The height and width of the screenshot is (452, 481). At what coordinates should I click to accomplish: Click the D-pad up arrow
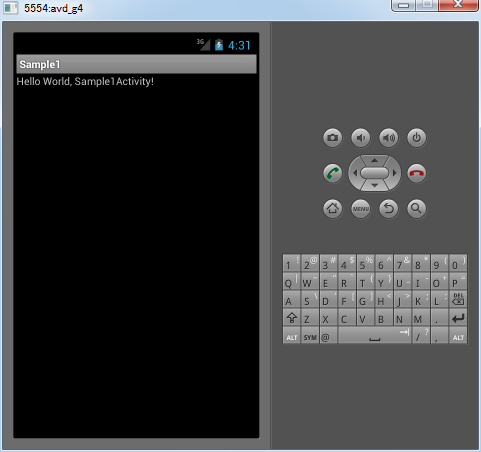(x=374, y=160)
